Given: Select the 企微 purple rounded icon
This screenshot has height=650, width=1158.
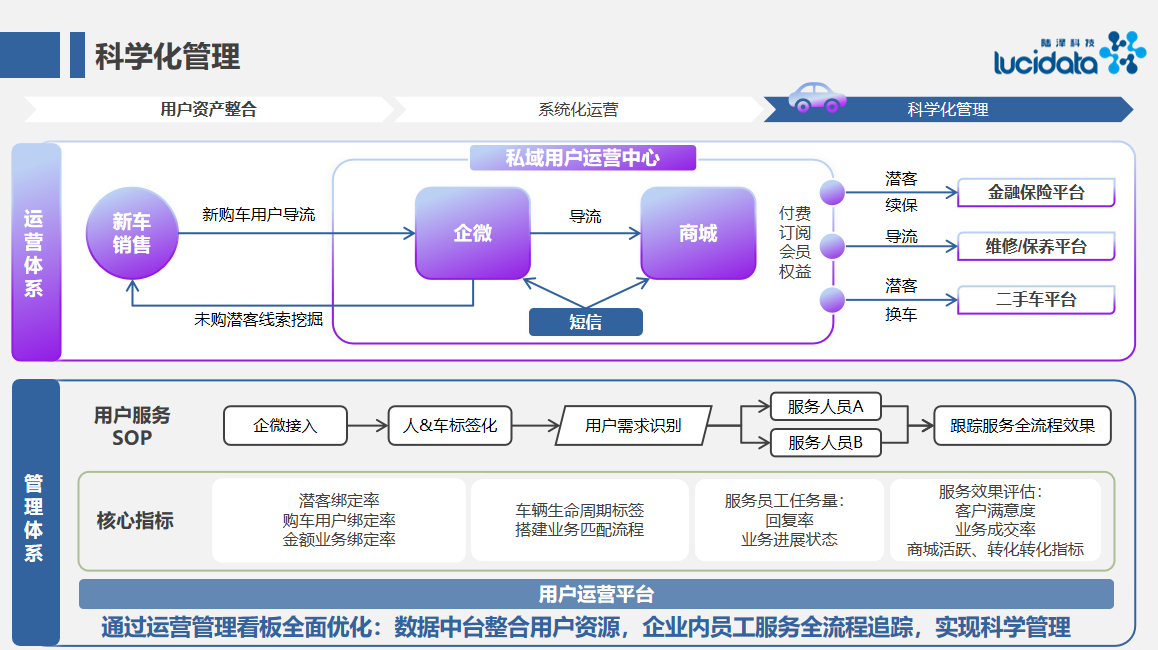Looking at the screenshot, I should pos(472,233).
